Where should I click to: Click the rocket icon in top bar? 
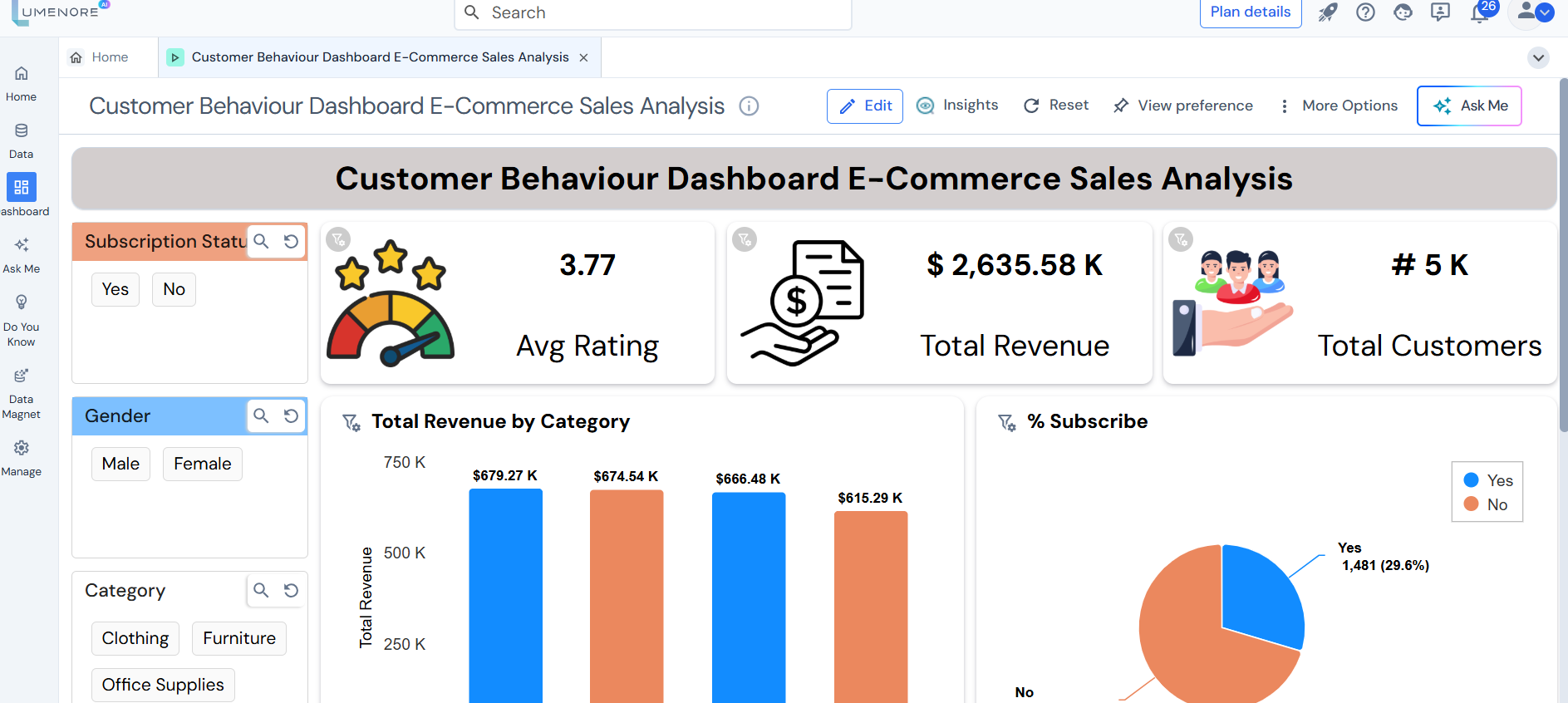(x=1328, y=12)
